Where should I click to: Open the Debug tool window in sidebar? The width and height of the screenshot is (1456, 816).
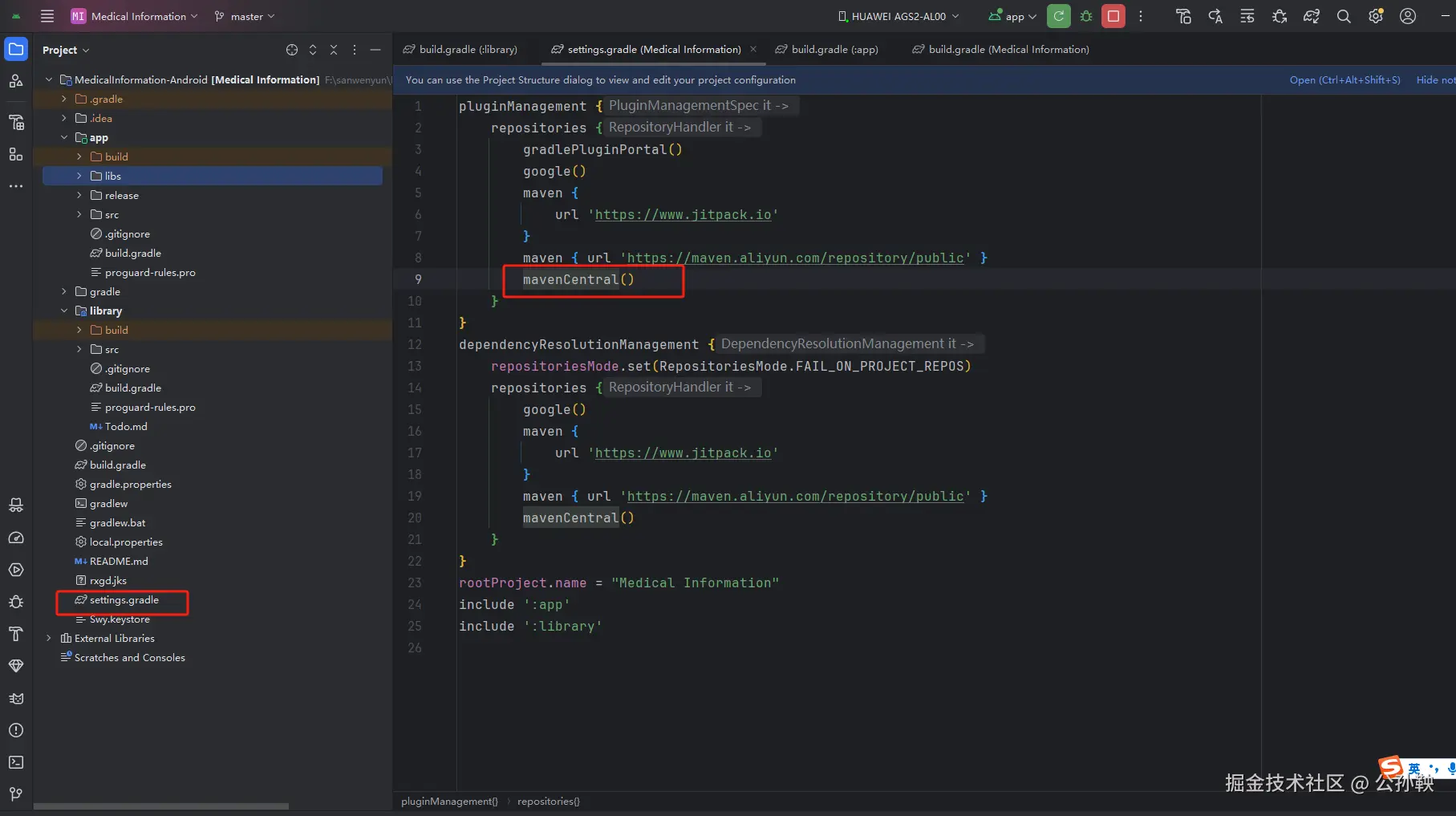tap(16, 602)
